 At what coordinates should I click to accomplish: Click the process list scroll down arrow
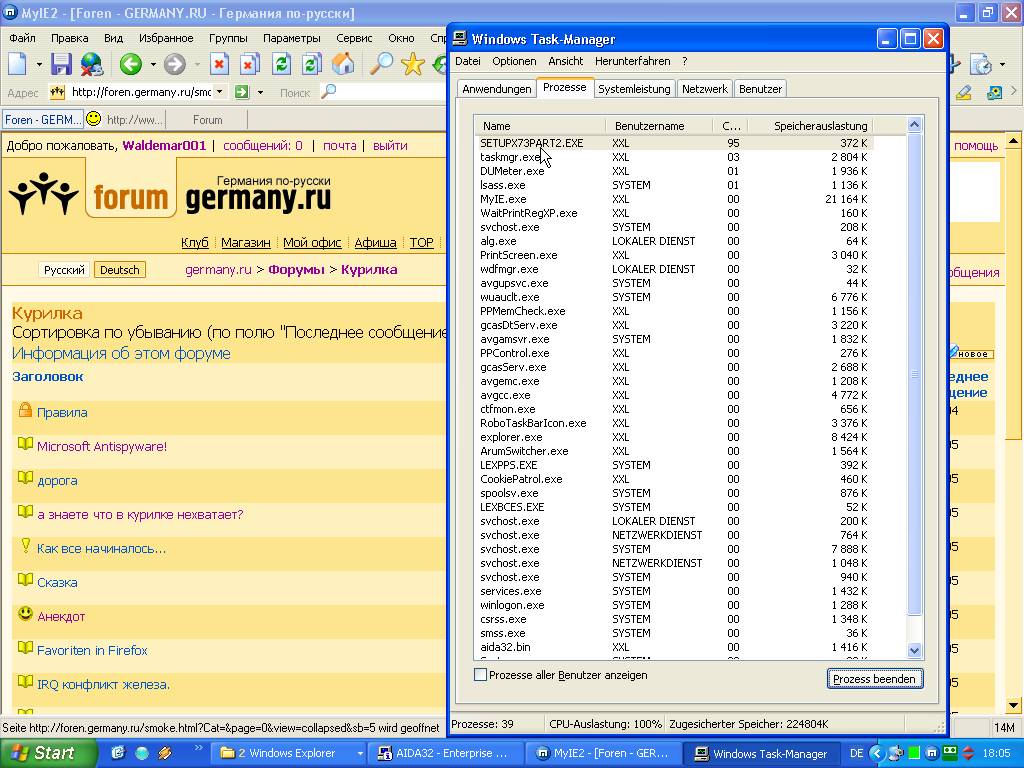point(914,650)
